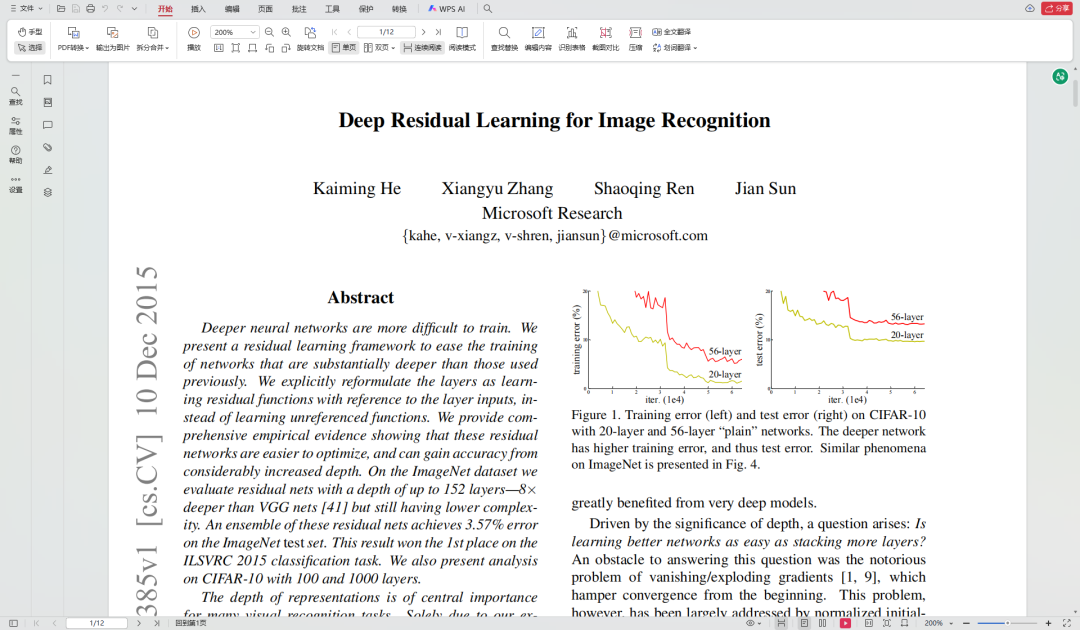Image resolution: width=1080 pixels, height=630 pixels.
Task: Click the red 分享 share button
Action: tap(1056, 8)
